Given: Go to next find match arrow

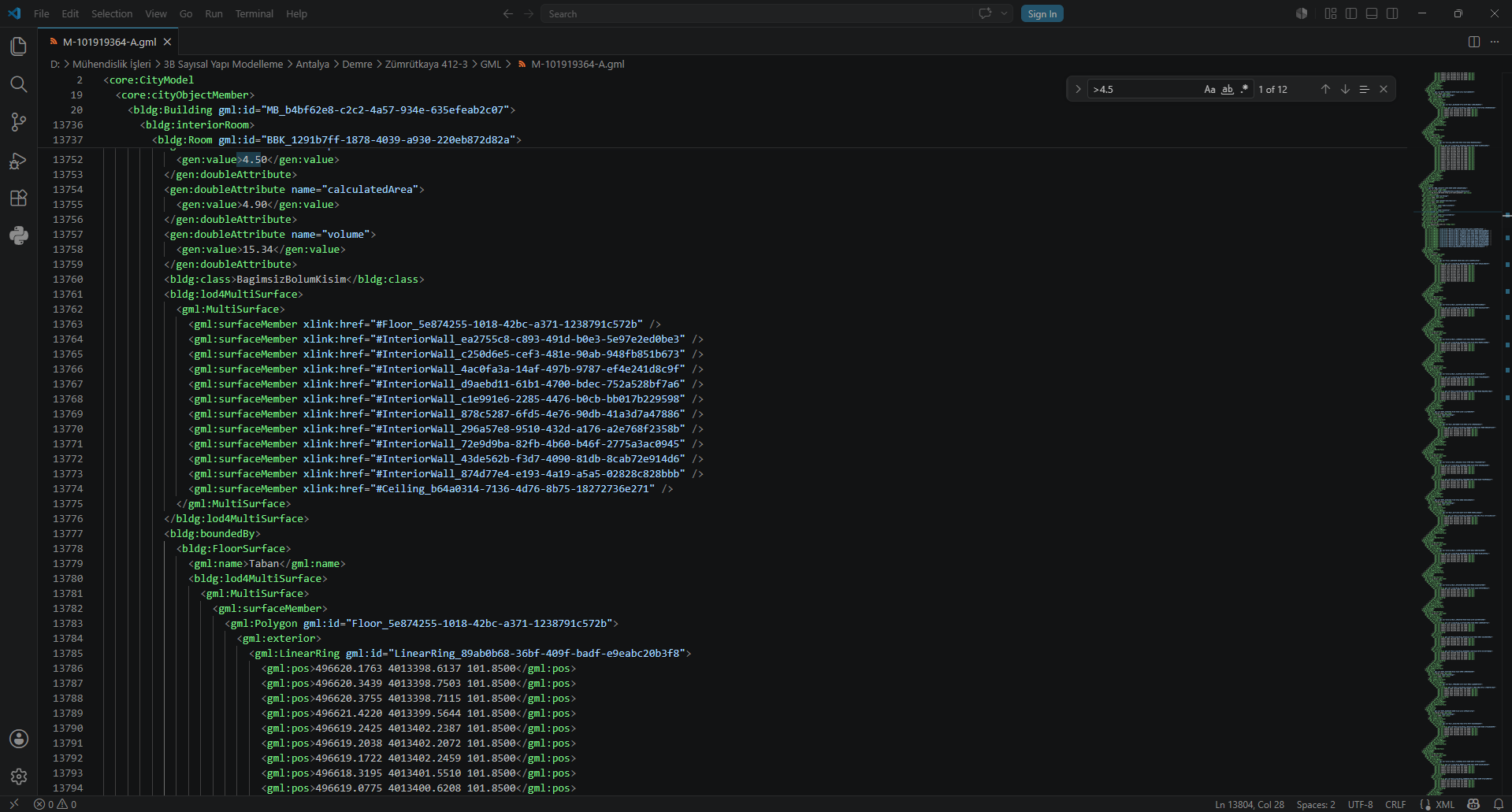Looking at the screenshot, I should [1345, 89].
